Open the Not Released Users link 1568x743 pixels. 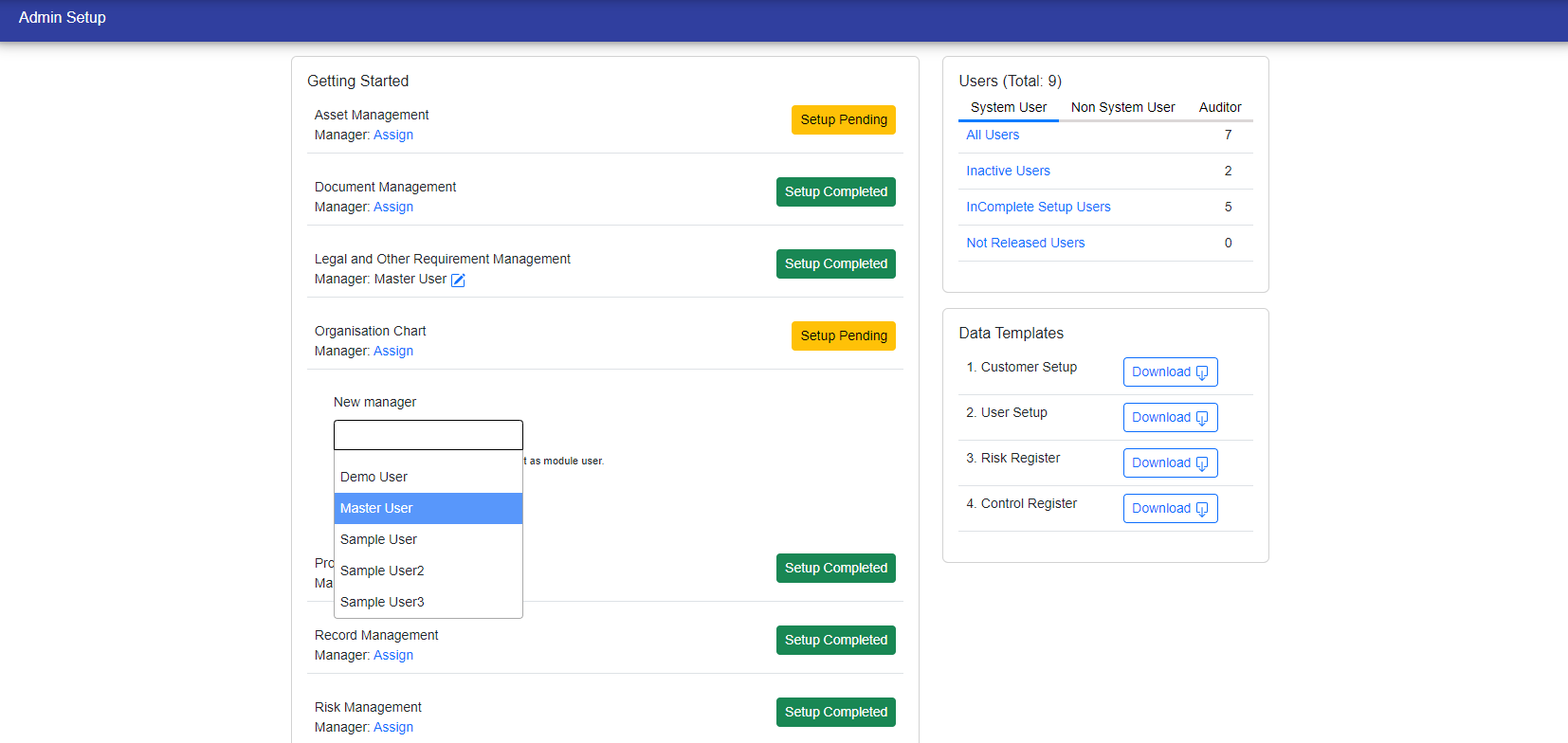(1025, 243)
